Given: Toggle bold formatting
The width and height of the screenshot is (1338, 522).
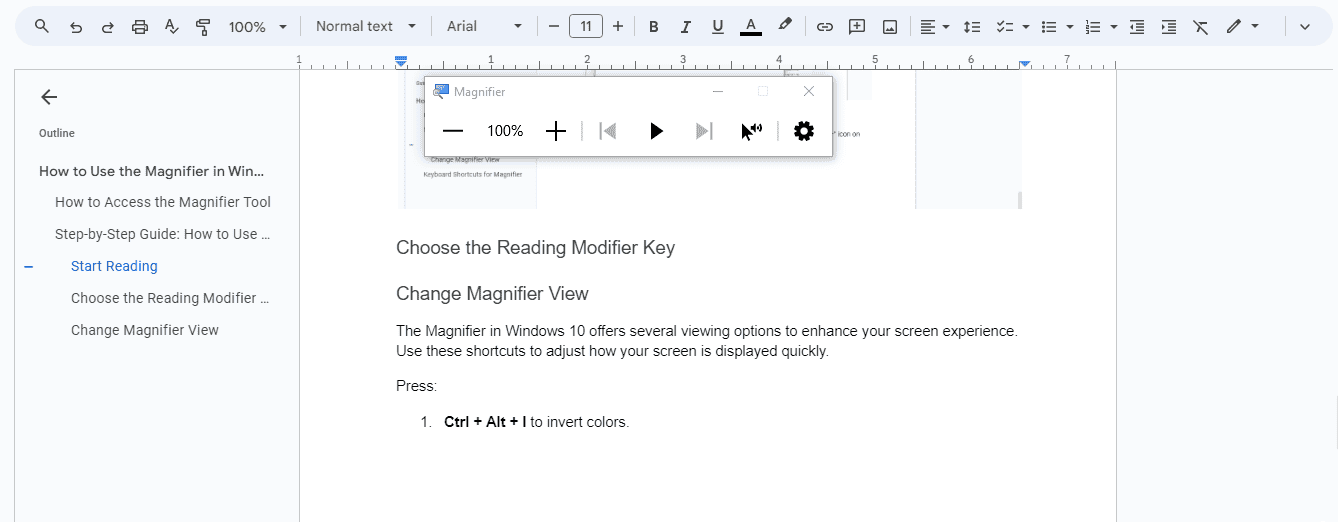Looking at the screenshot, I should 653,27.
